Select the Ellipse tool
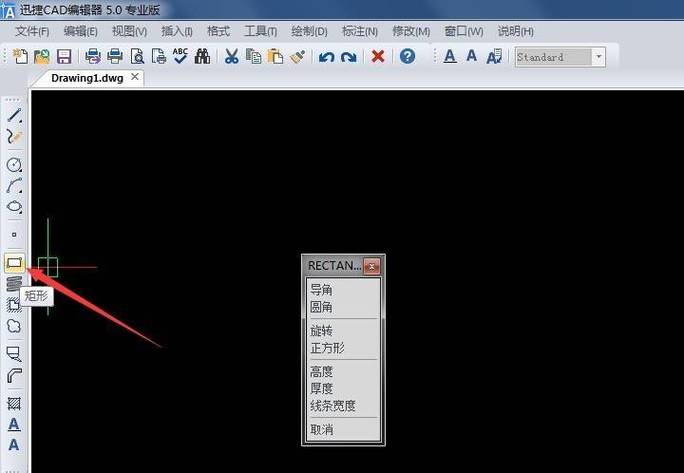The width and height of the screenshot is (684, 473). (x=14, y=206)
